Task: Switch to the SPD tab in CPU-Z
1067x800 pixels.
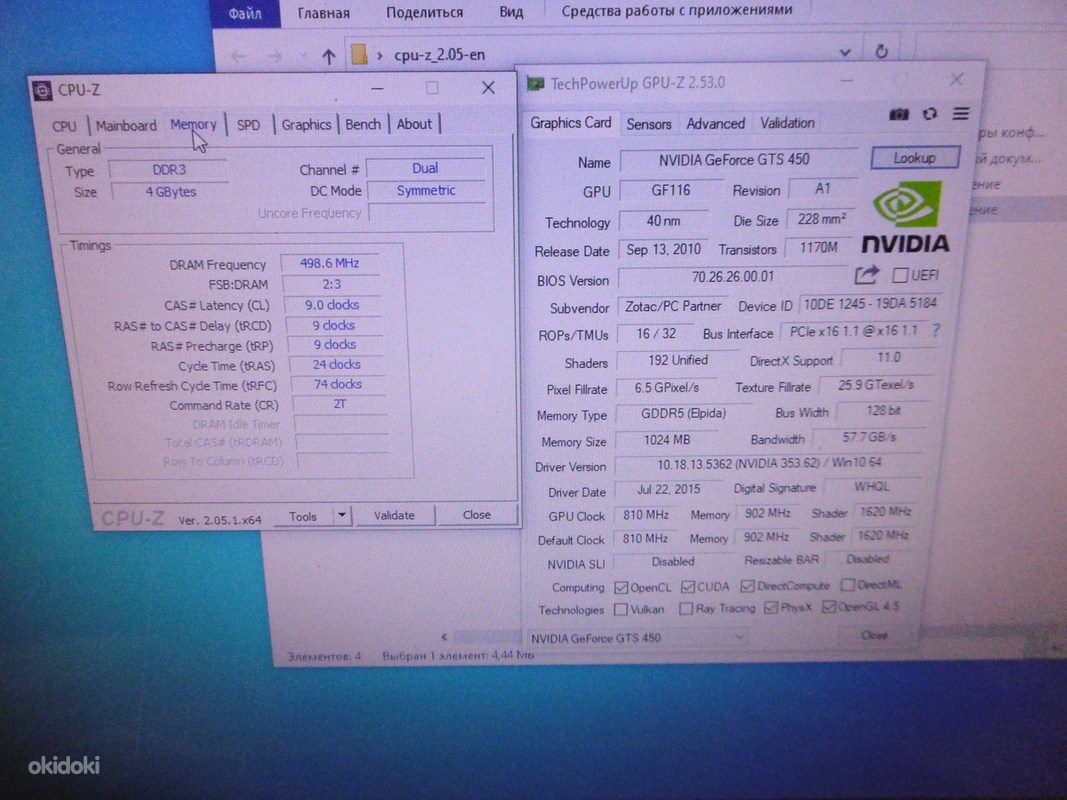Action: point(248,125)
